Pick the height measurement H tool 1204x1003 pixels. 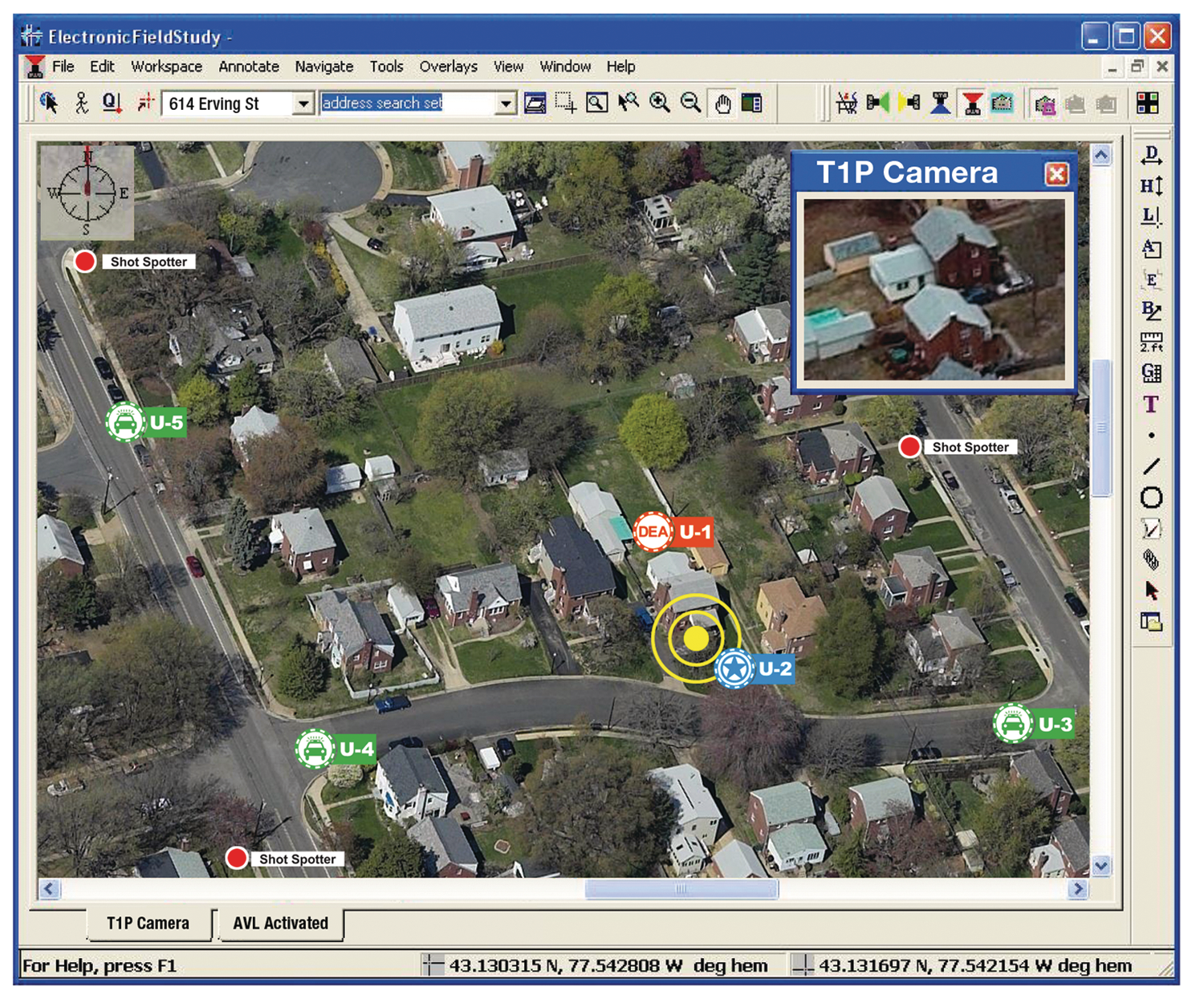[x=1151, y=186]
